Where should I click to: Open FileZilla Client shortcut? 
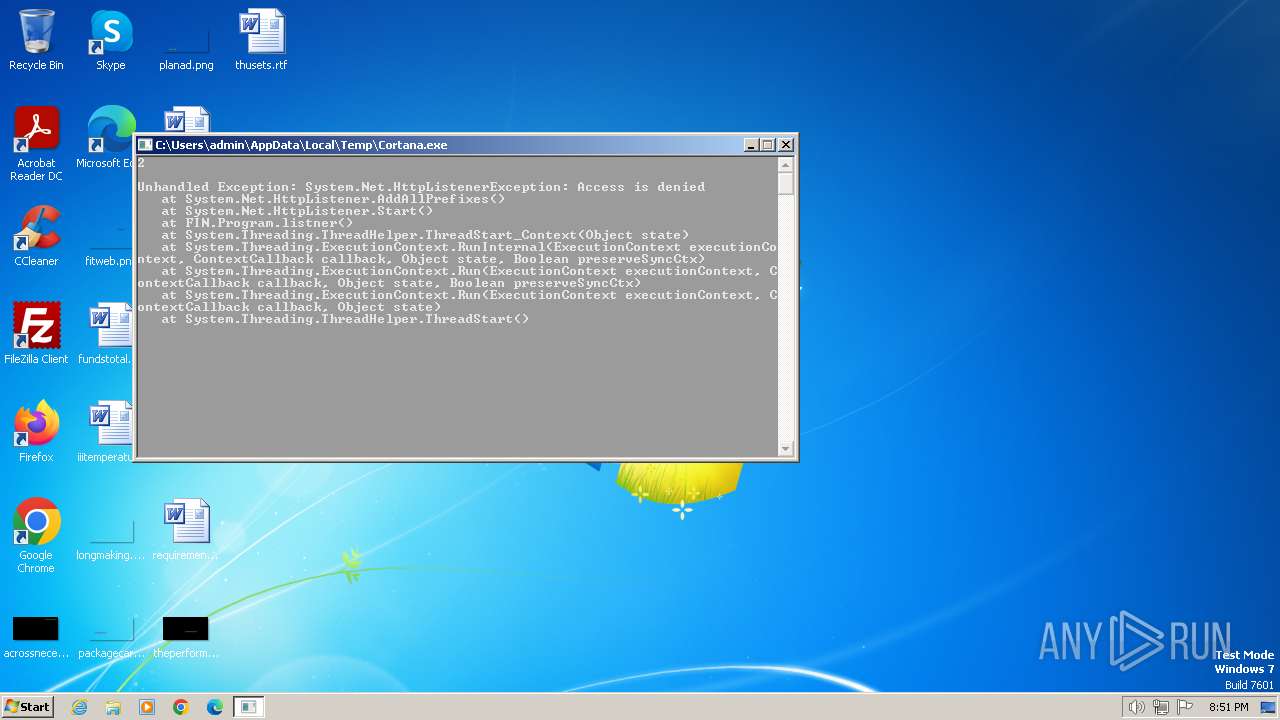(36, 334)
